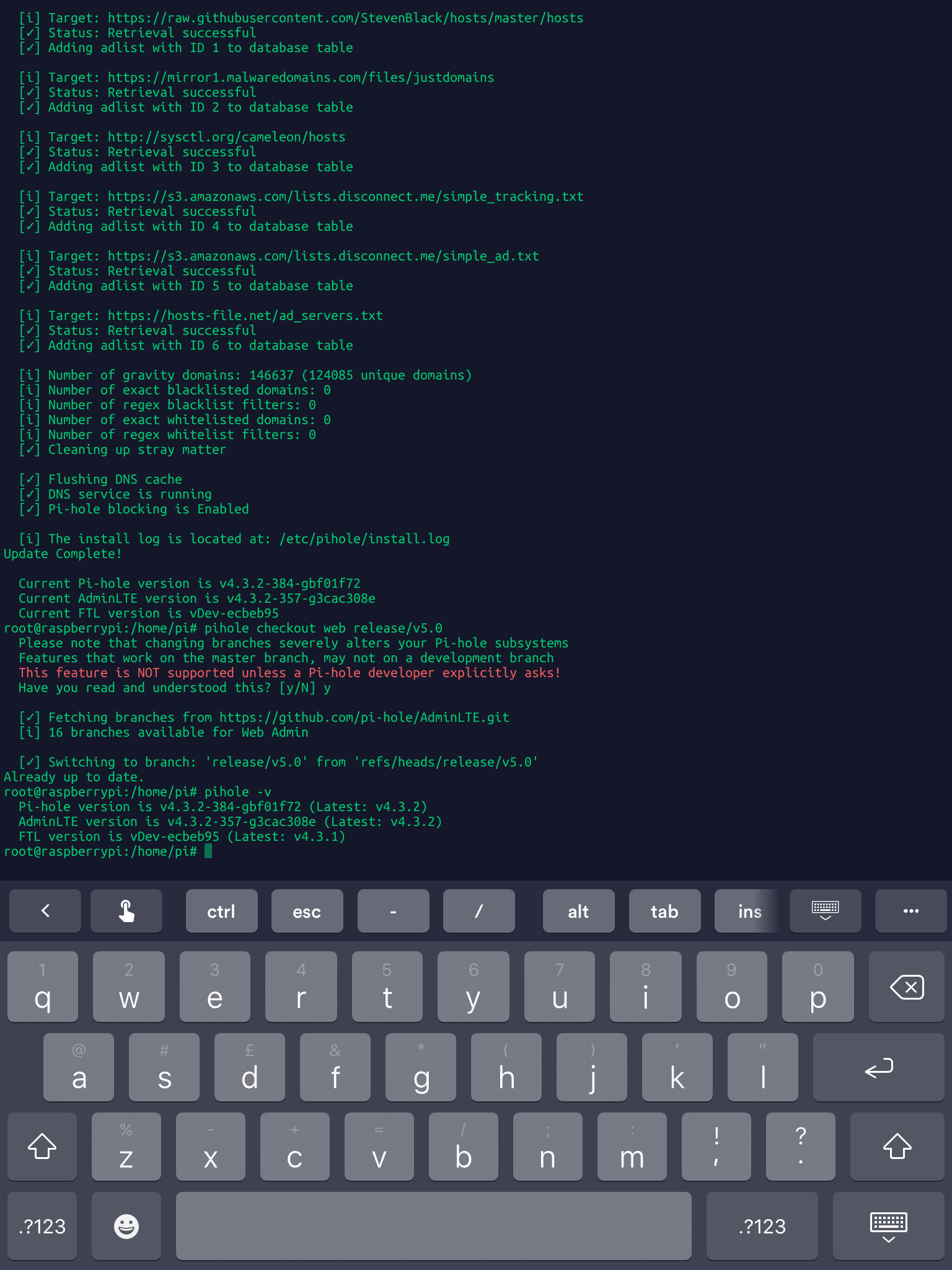Tap 'Pi-hole blocking is Enabled' line

[x=134, y=509]
